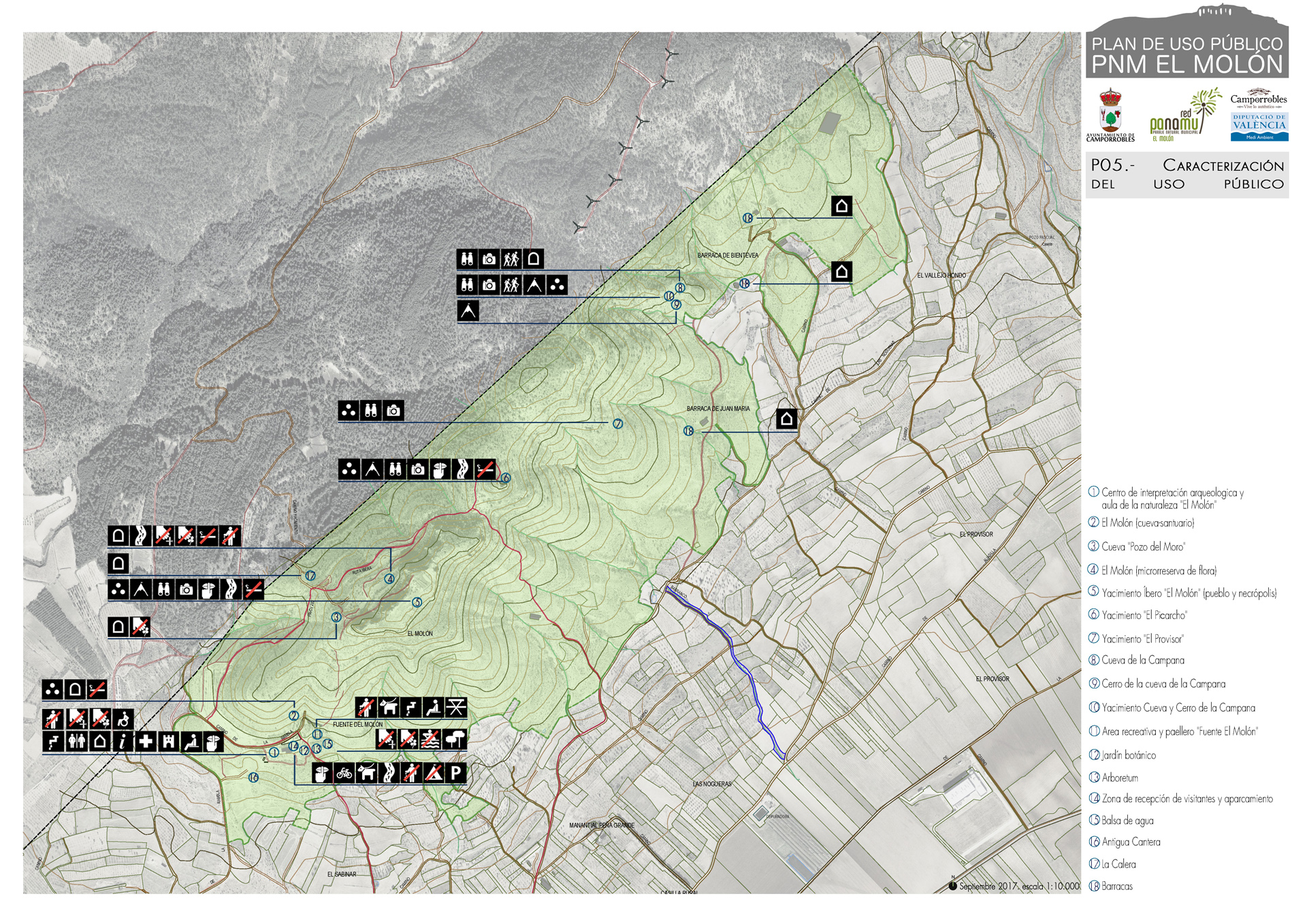This screenshot has width=1307, height=924.
Task: Select numbered marker 17 on the map
Action: [310, 576]
